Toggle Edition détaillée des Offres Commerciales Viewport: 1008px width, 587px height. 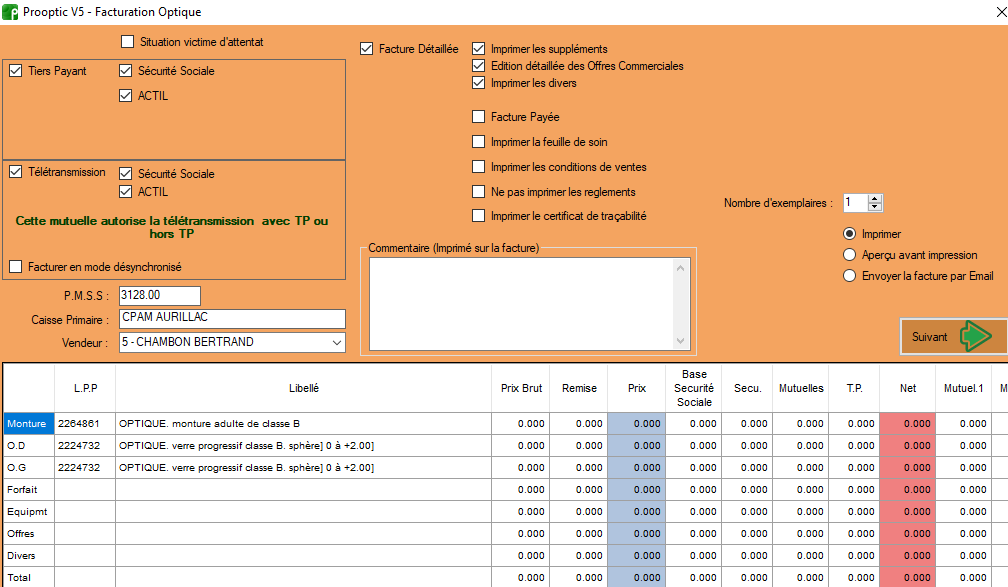[478, 66]
